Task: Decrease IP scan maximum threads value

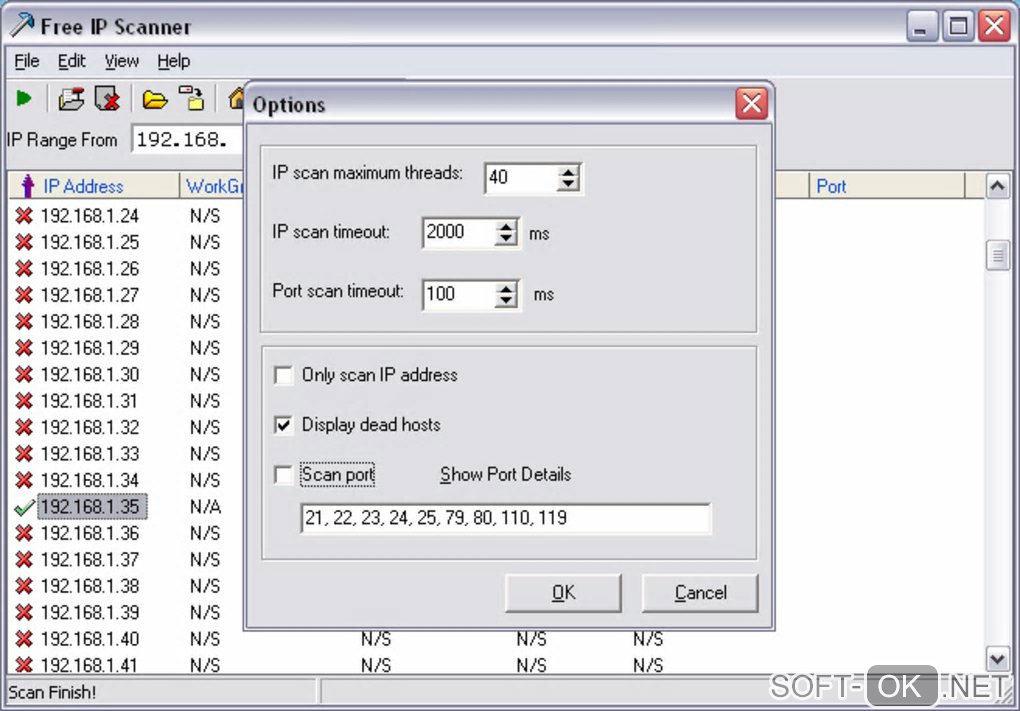Action: [568, 184]
